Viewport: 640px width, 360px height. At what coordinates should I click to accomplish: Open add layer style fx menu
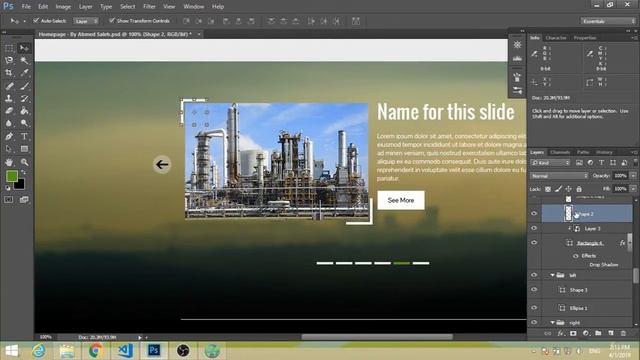click(x=561, y=333)
